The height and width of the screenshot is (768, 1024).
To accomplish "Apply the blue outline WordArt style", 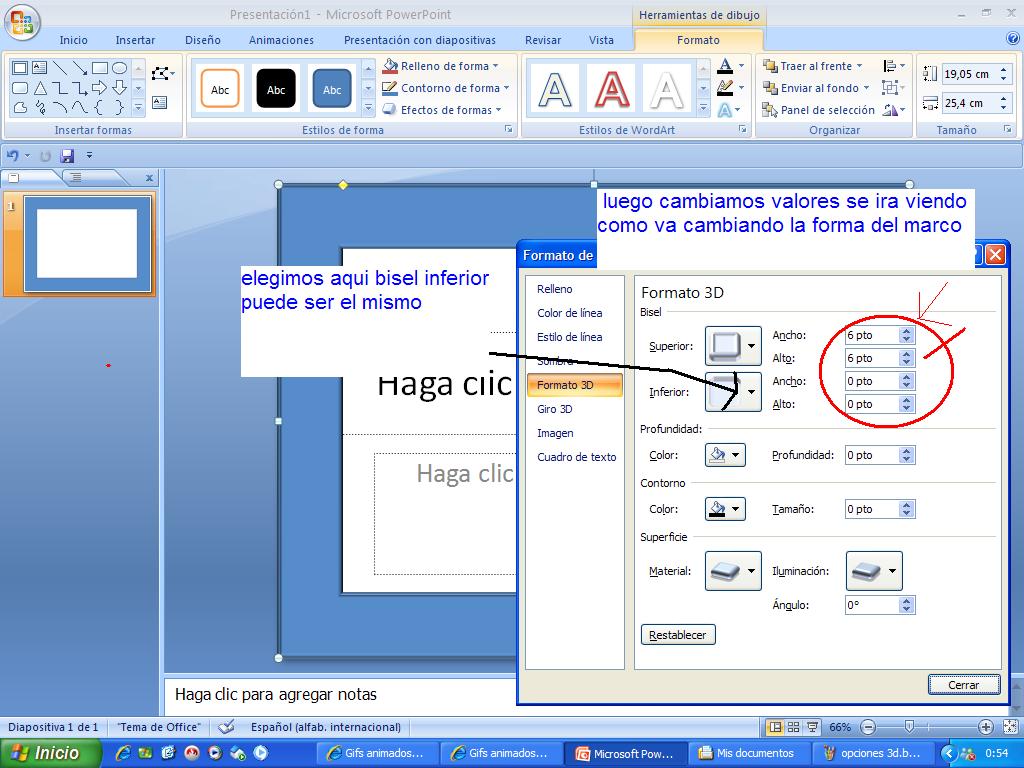I will (x=554, y=89).
